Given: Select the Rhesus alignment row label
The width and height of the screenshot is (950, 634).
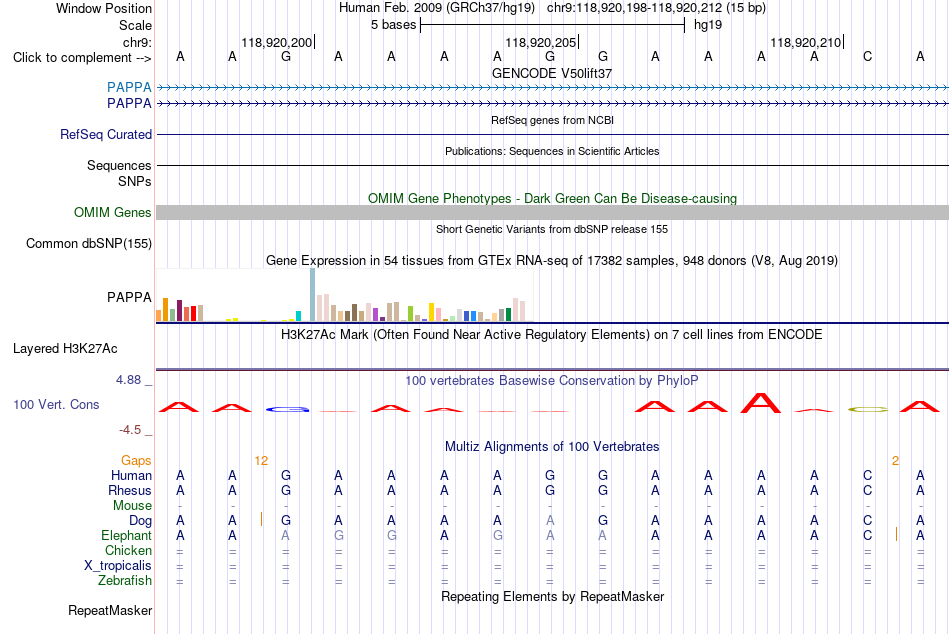Looking at the screenshot, I should point(130,490).
